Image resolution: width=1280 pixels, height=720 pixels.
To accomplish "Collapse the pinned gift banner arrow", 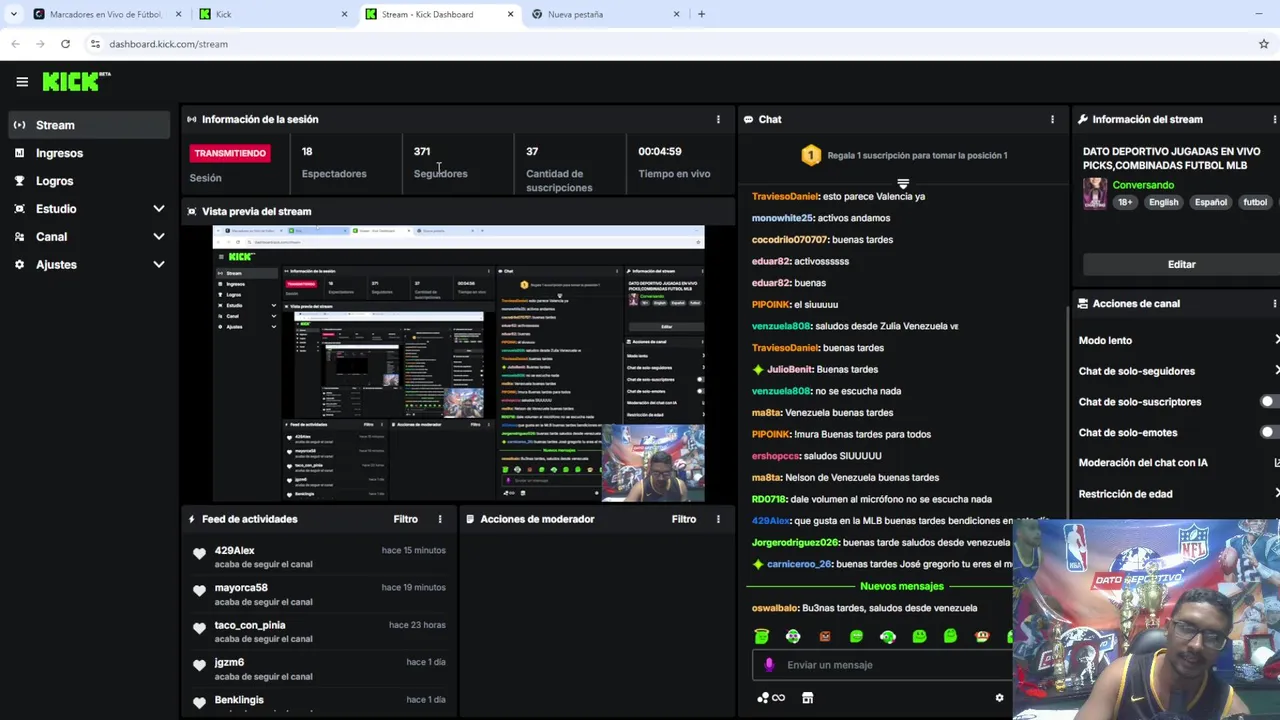I will [x=903, y=184].
